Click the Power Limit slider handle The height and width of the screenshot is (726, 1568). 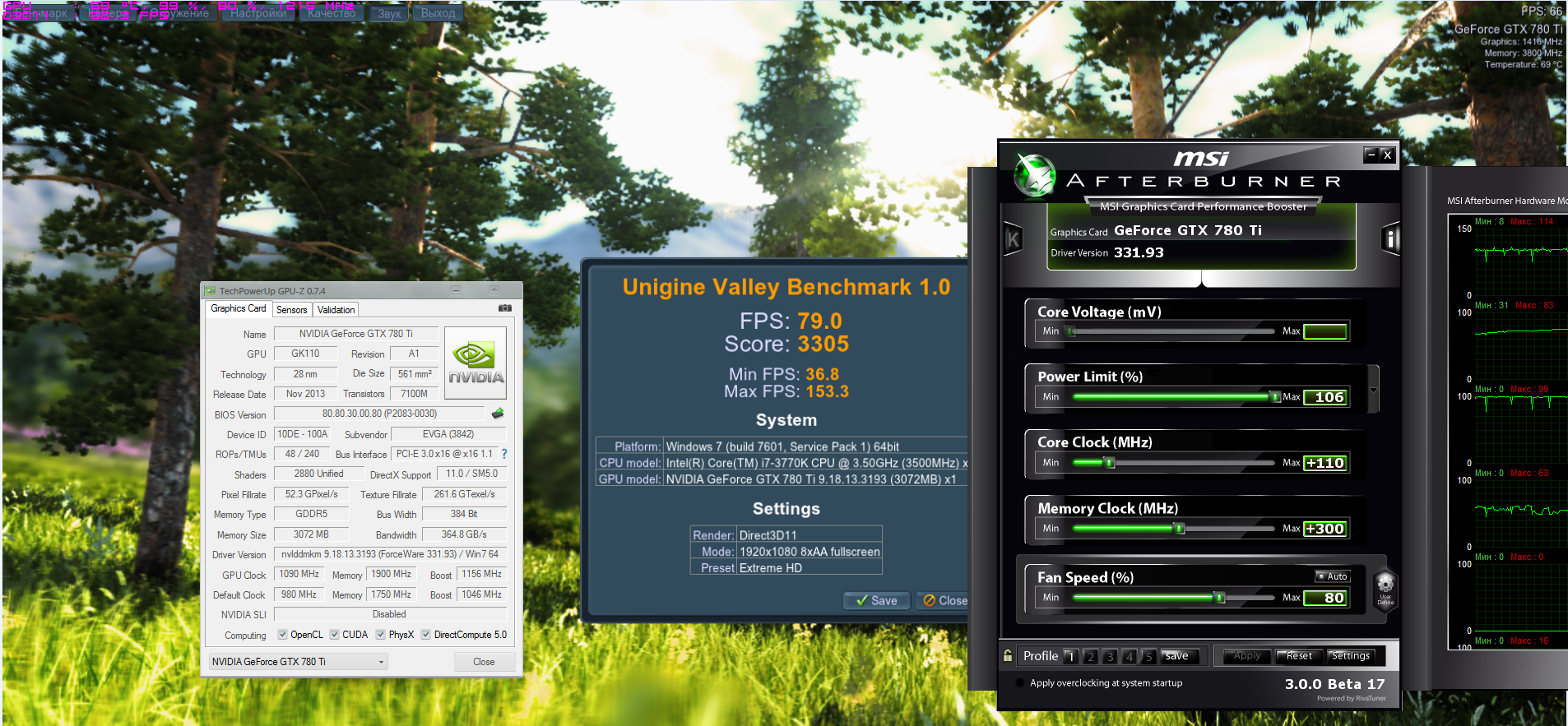[1275, 397]
